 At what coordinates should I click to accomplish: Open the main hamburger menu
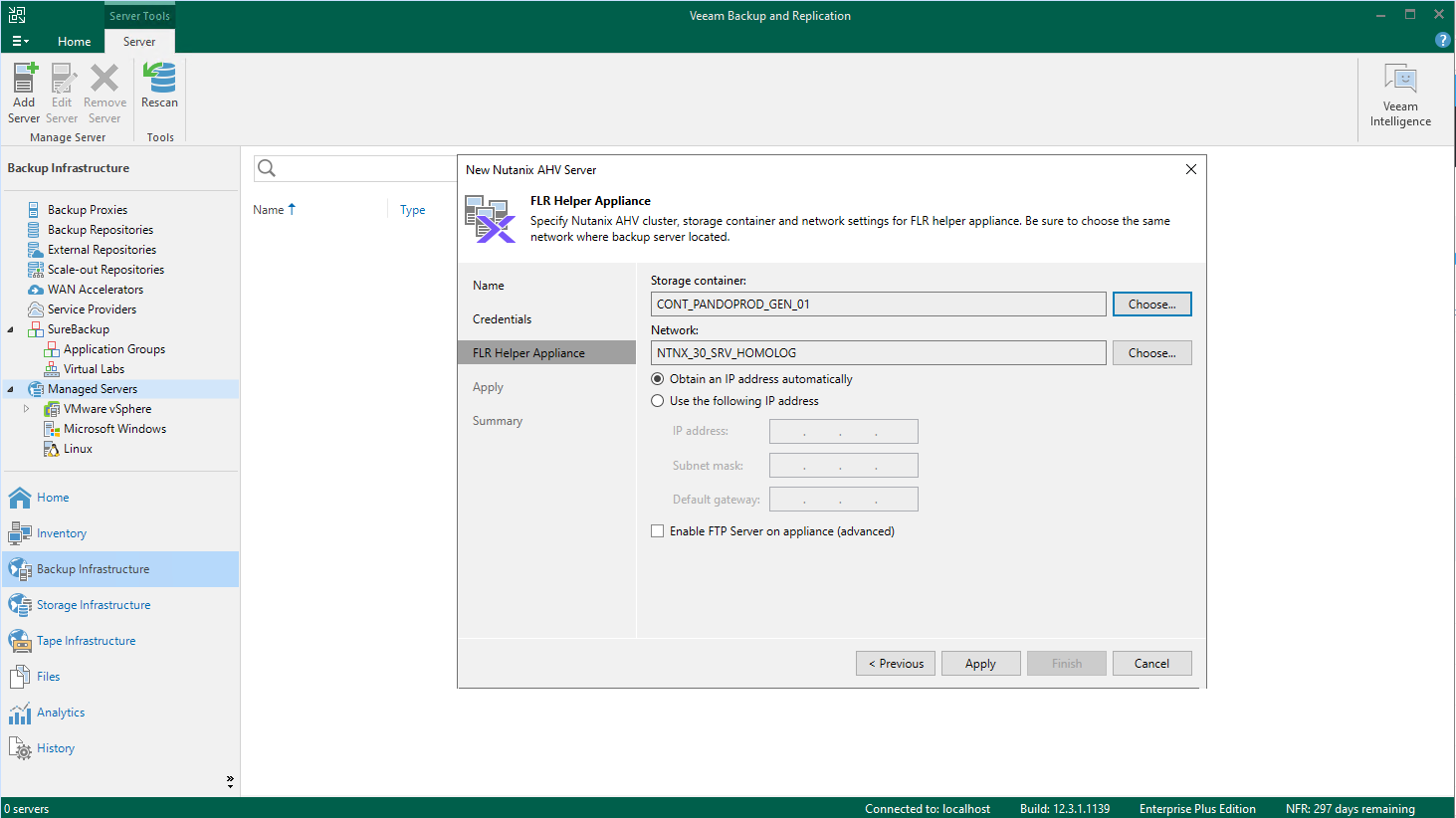pos(20,41)
